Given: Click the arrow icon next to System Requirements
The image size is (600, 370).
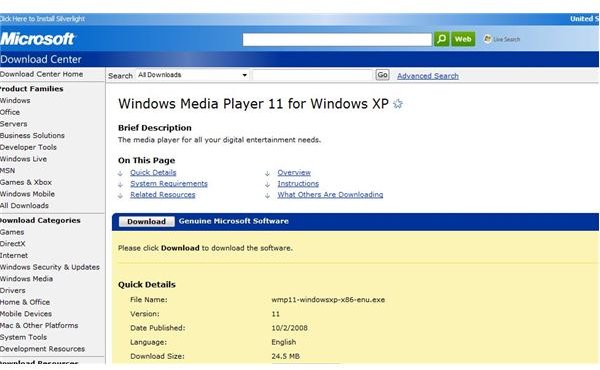Looking at the screenshot, I should (x=120, y=184).
